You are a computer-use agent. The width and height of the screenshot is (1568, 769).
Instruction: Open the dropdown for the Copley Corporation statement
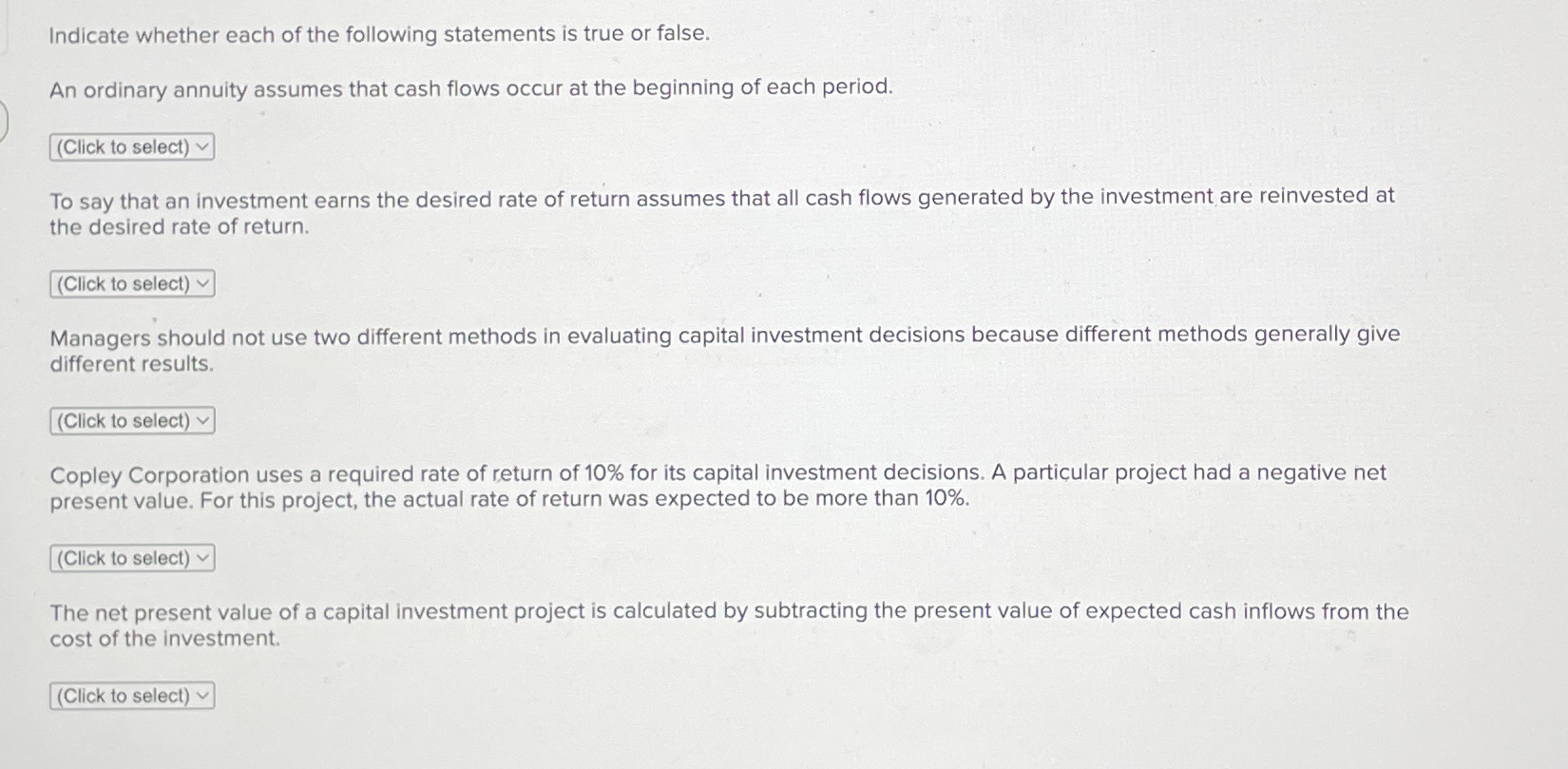click(x=130, y=558)
